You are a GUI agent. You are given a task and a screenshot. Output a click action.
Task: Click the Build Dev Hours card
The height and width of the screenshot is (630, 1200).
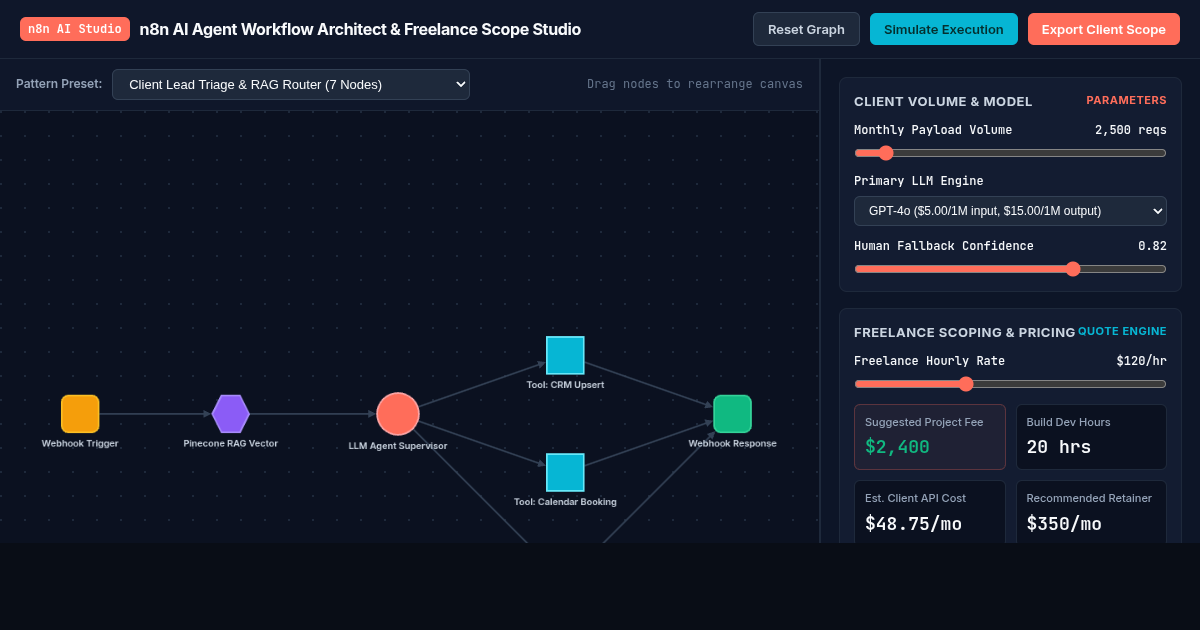click(x=1091, y=437)
